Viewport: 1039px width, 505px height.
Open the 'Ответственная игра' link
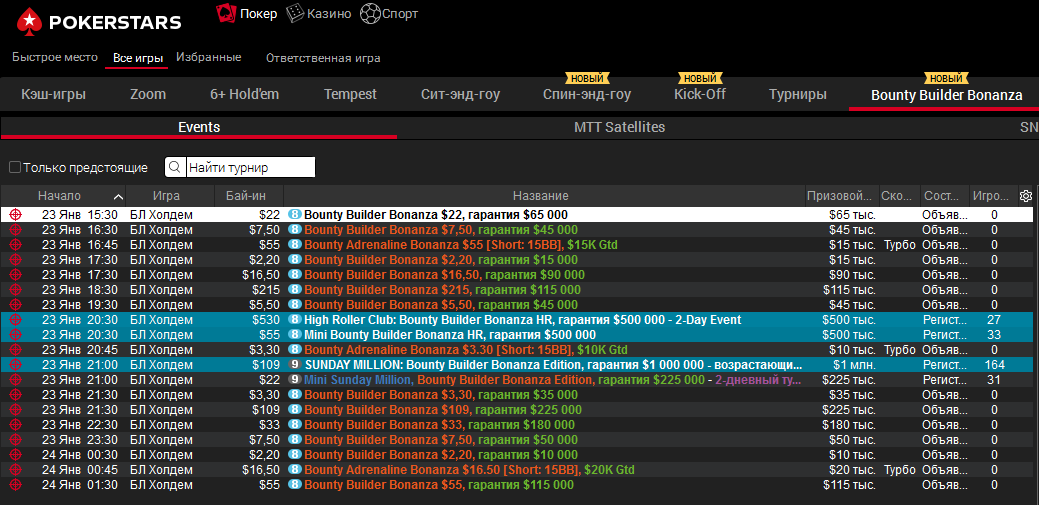click(323, 58)
